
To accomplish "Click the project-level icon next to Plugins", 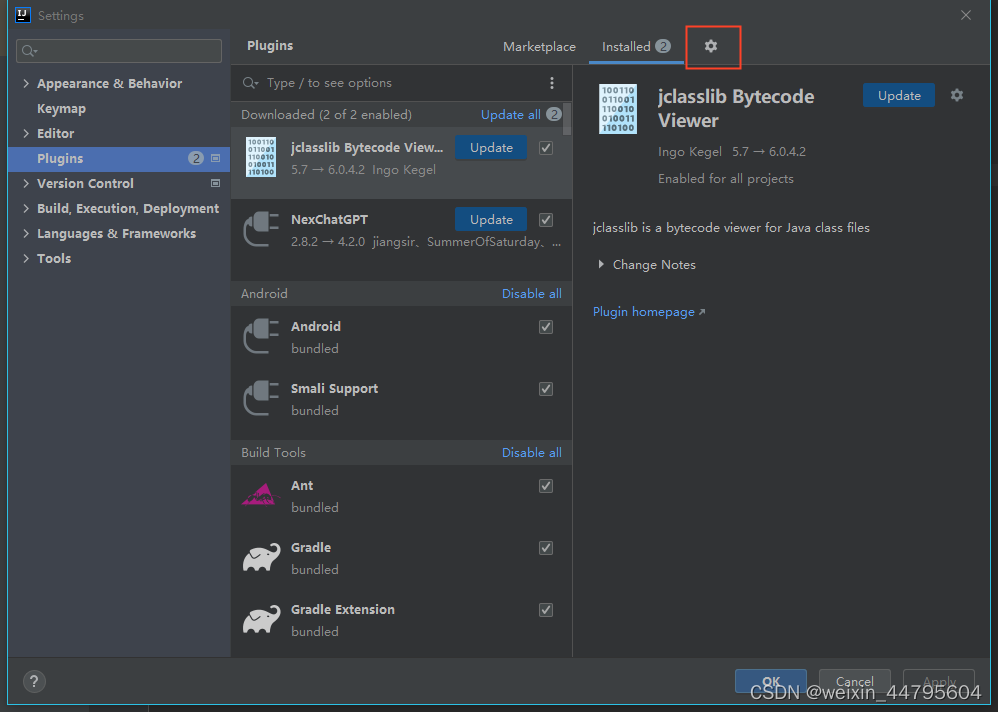I will (216, 158).
